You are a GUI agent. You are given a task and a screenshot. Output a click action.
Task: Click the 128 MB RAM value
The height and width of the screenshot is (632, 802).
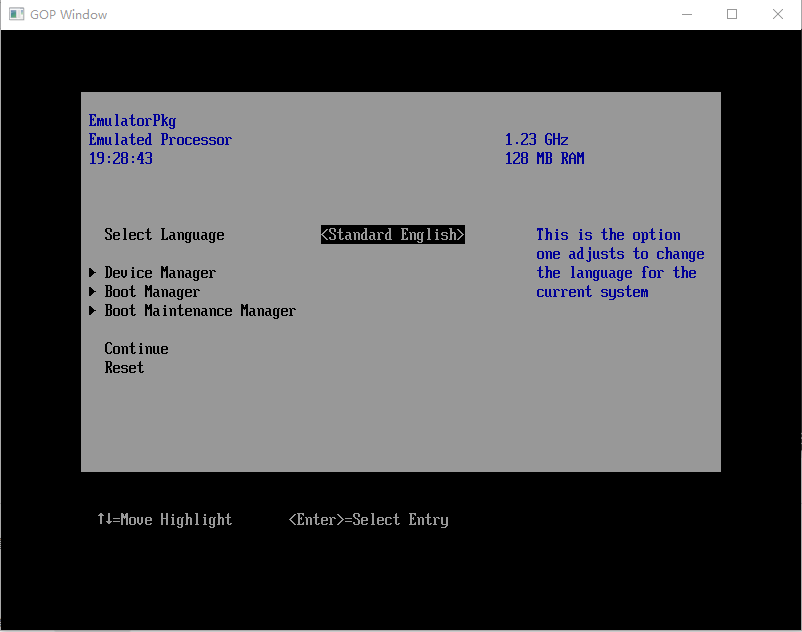pyautogui.click(x=545, y=159)
